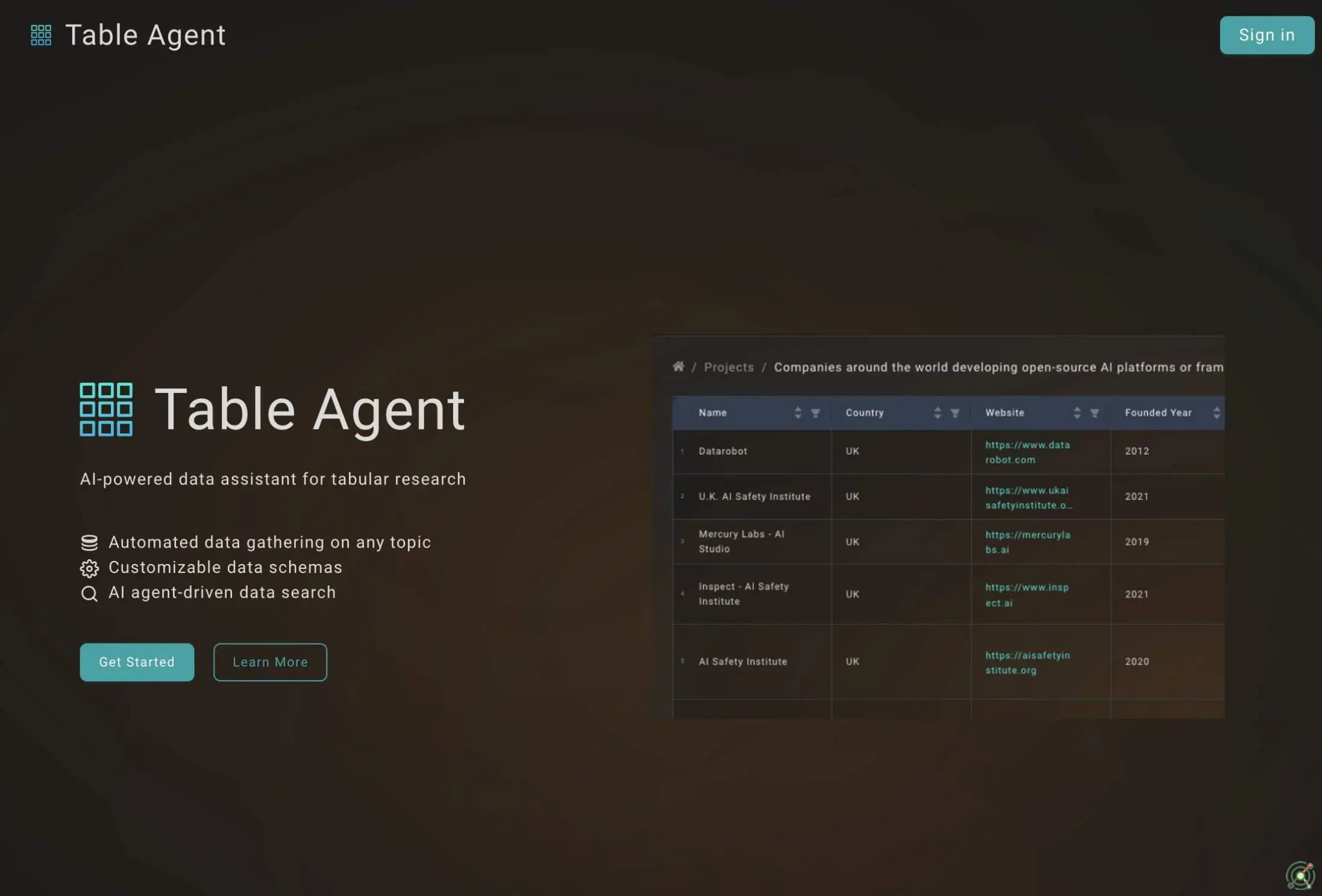Click the database icon beside Automated data gathering
Viewport: 1322px width, 896px height.
89,543
